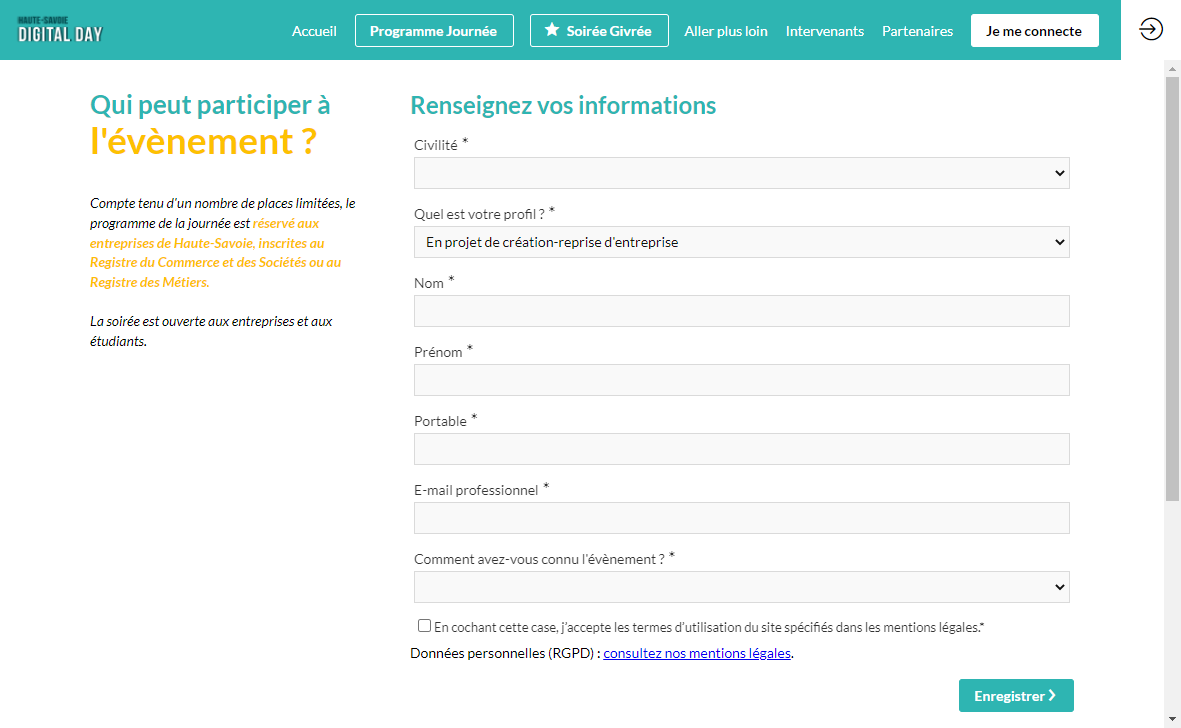Focus the Nom input field

[741, 311]
